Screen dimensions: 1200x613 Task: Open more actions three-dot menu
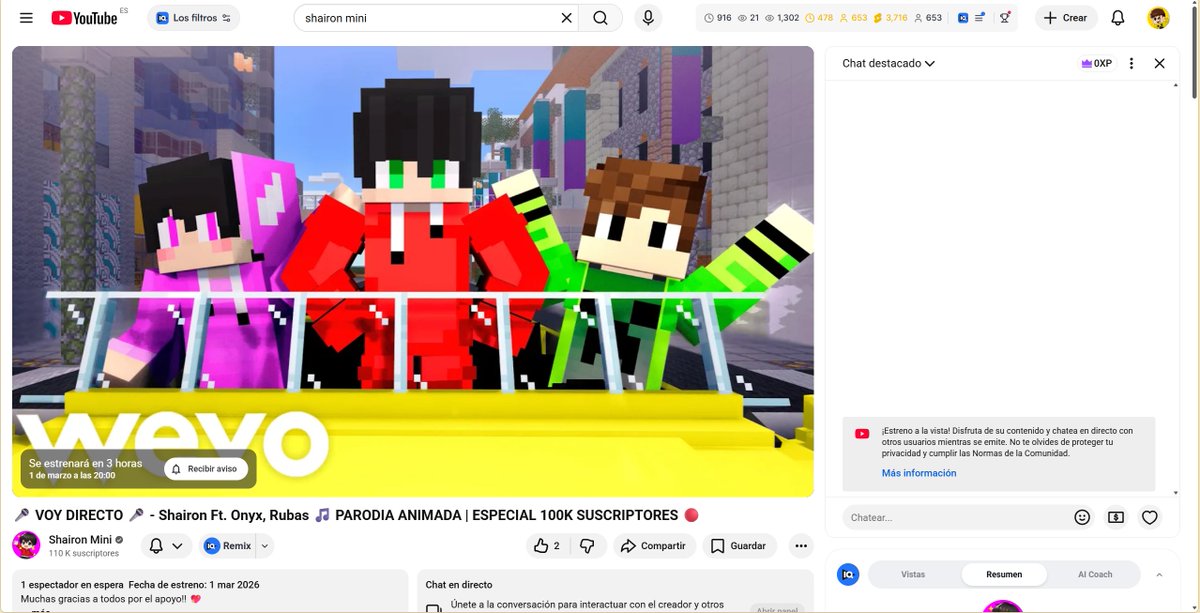click(x=800, y=546)
